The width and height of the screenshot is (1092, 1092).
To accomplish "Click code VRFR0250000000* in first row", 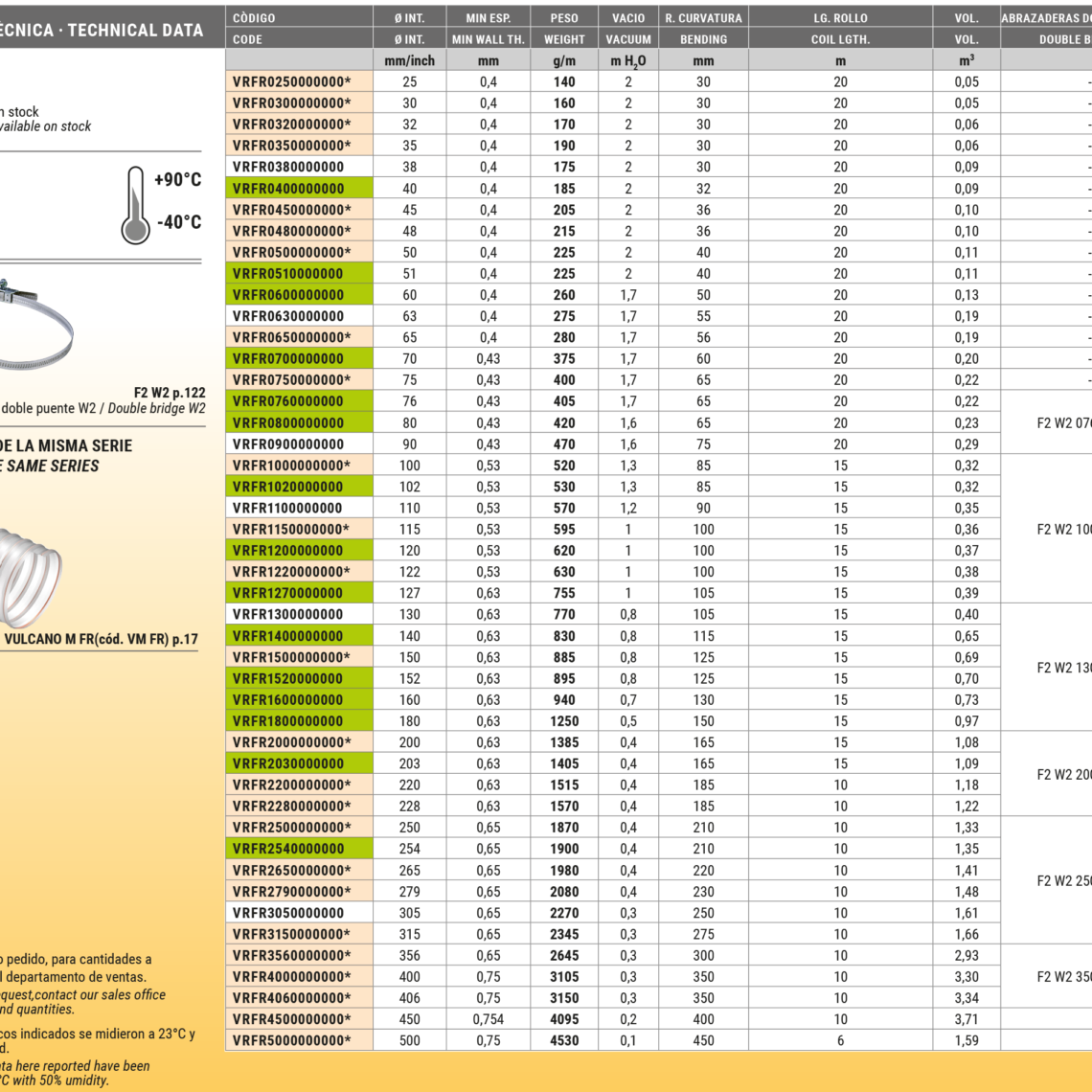I will [291, 82].
